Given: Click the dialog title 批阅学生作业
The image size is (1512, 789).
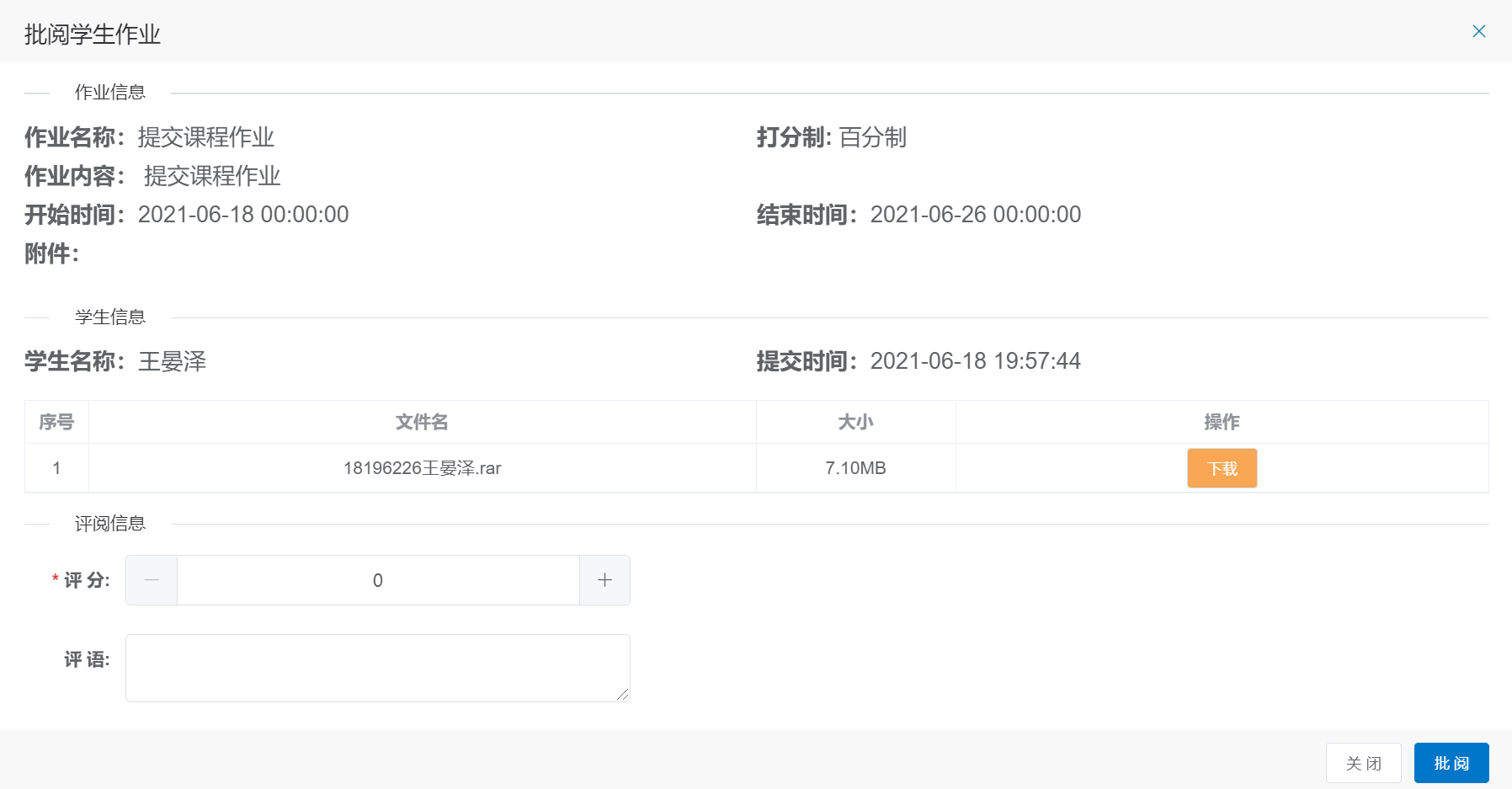Looking at the screenshot, I should 93,35.
